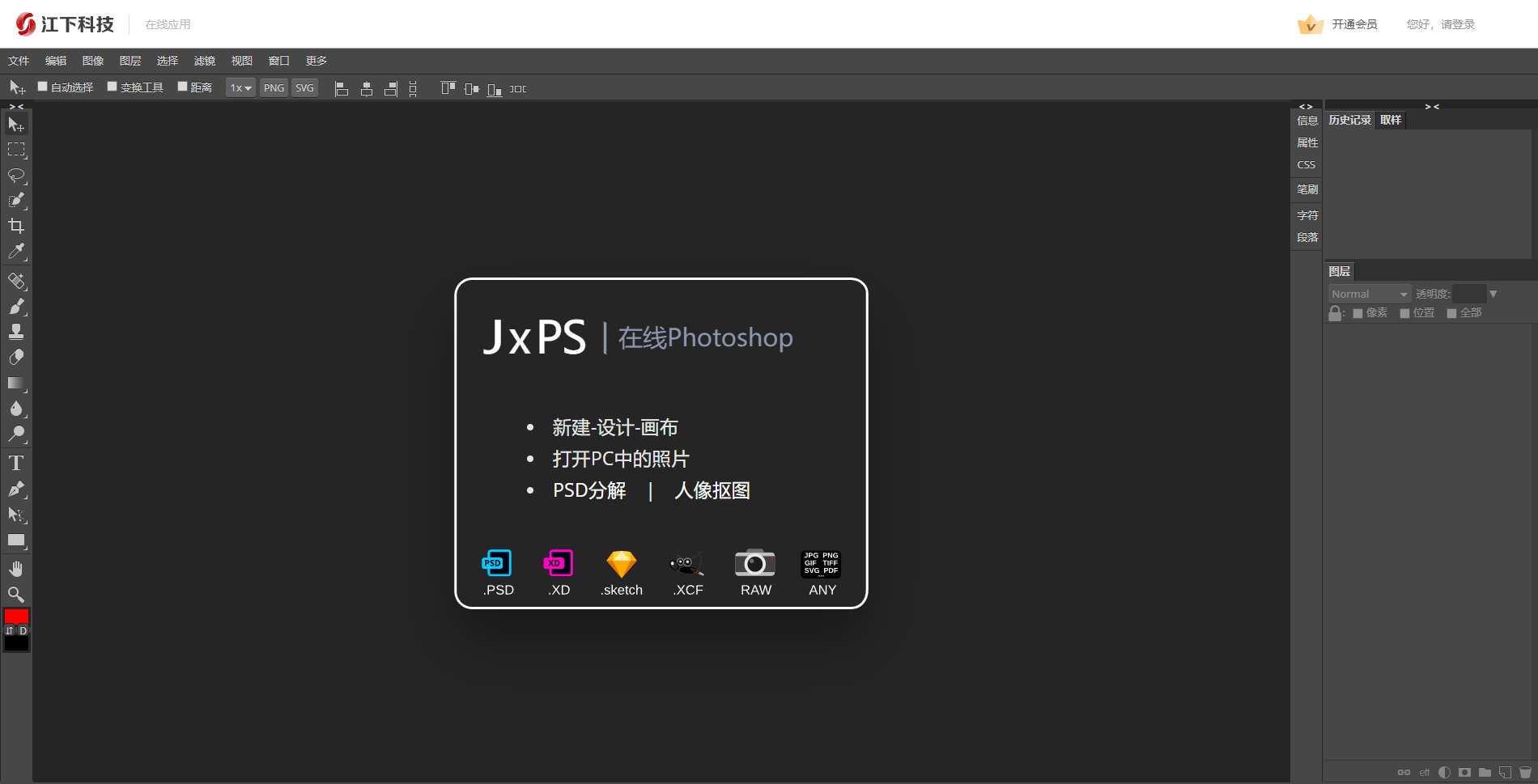
Task: Click 开通会员 in the header
Action: 1355,24
